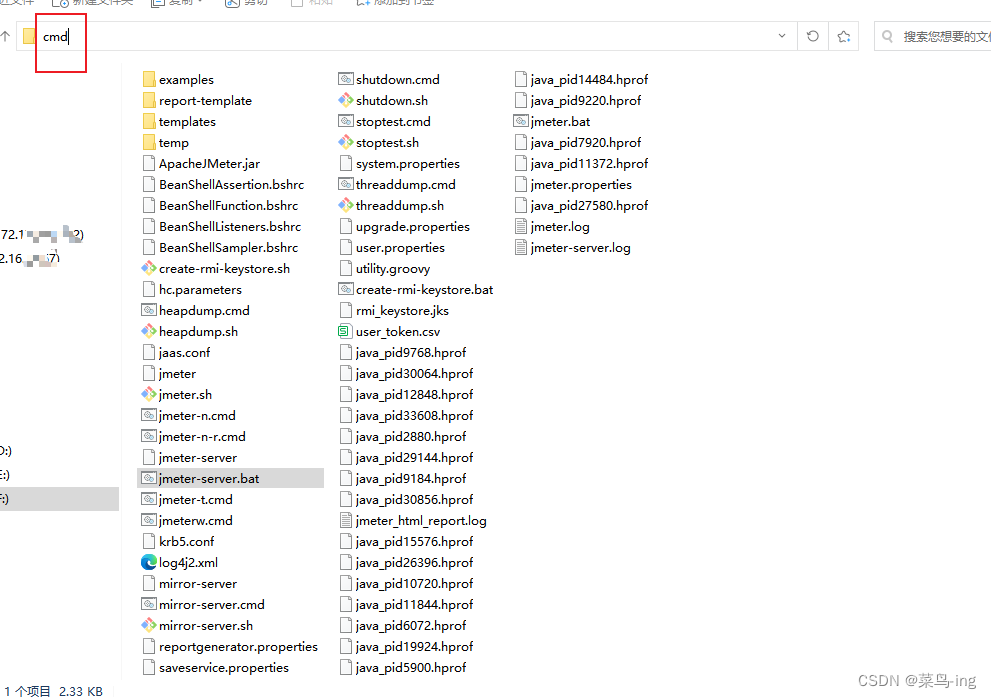Select ApacheJMeter.jar file name
Image resolution: width=991 pixels, height=699 pixels.
[209, 164]
